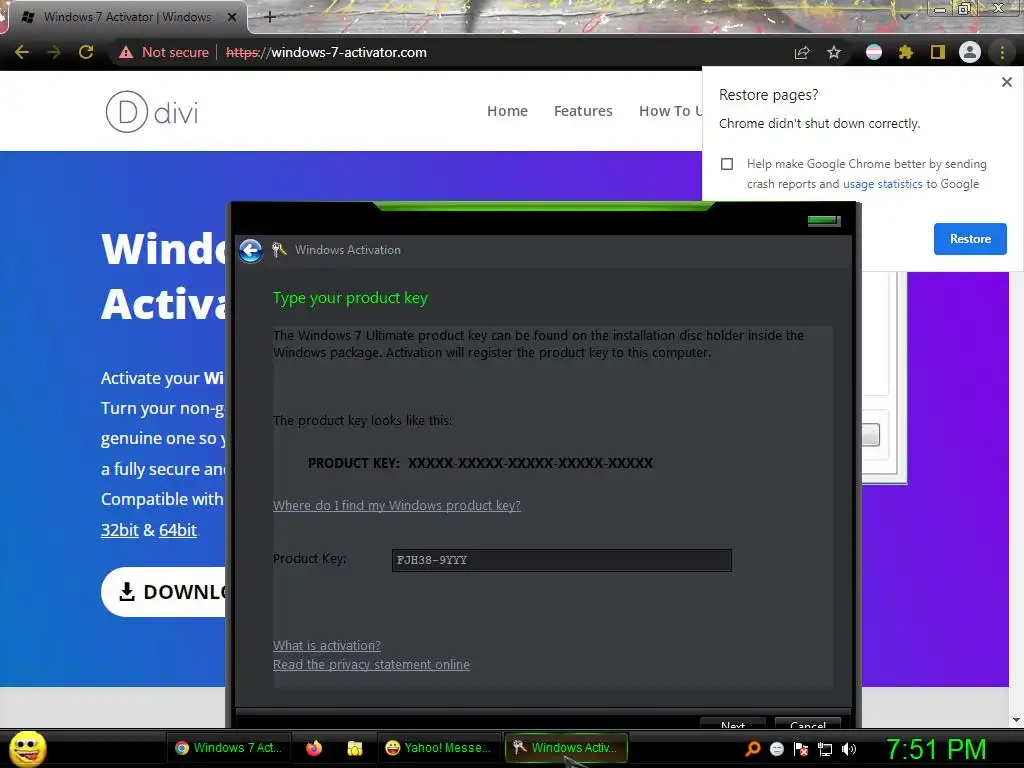
Task: Open the Extensions puzzle icon
Action: click(906, 52)
